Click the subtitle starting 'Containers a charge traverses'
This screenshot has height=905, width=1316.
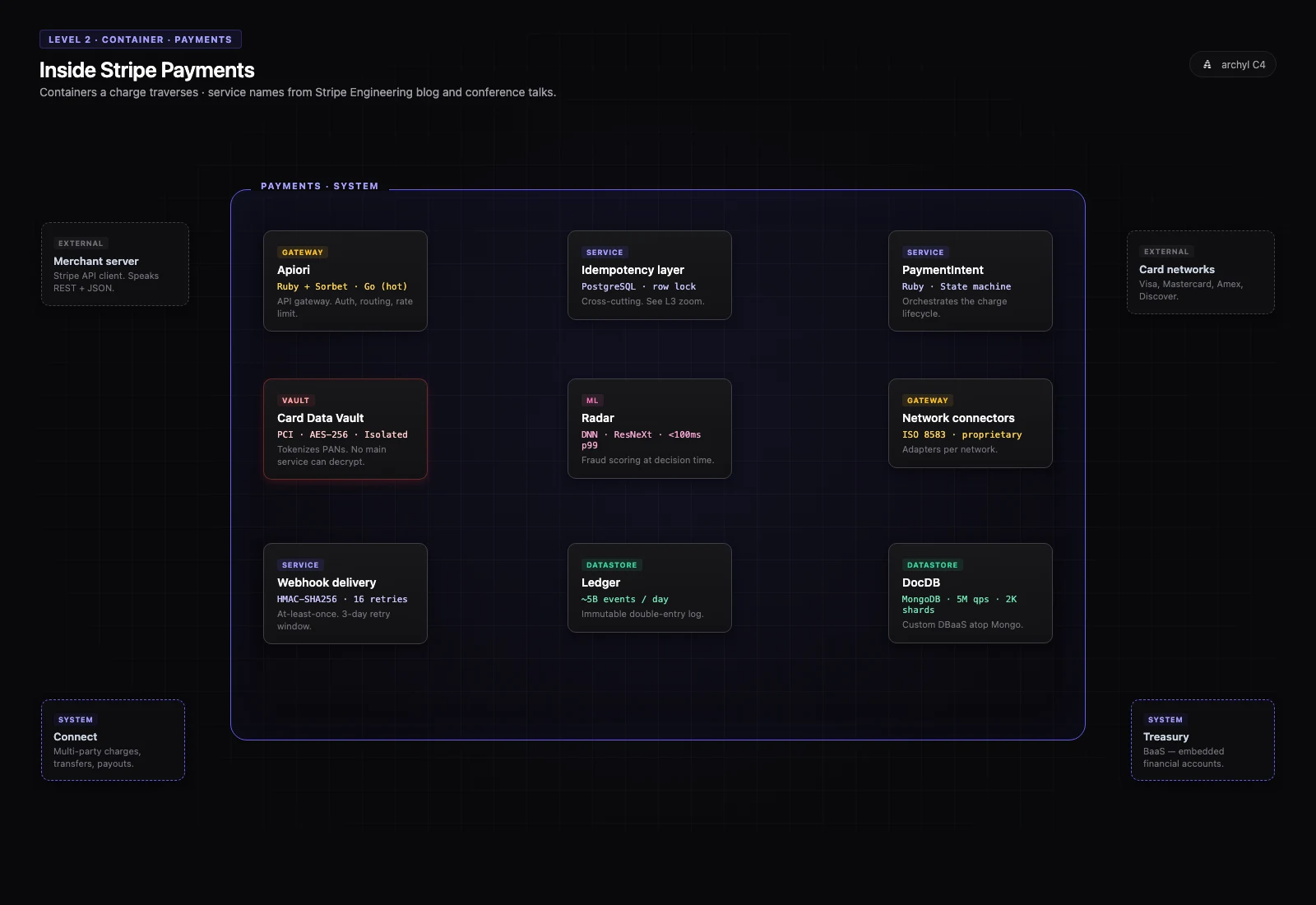[x=298, y=92]
